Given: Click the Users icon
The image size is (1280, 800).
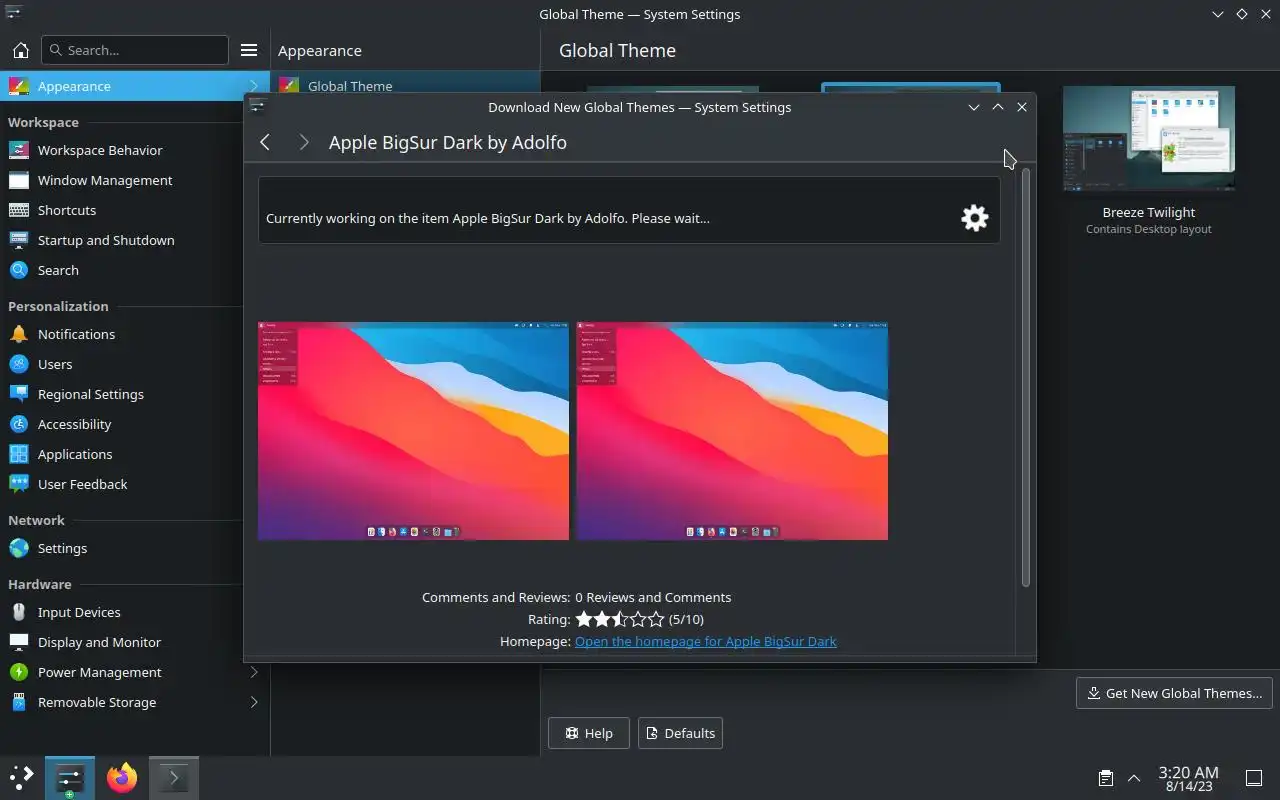Looking at the screenshot, I should pos(19,364).
